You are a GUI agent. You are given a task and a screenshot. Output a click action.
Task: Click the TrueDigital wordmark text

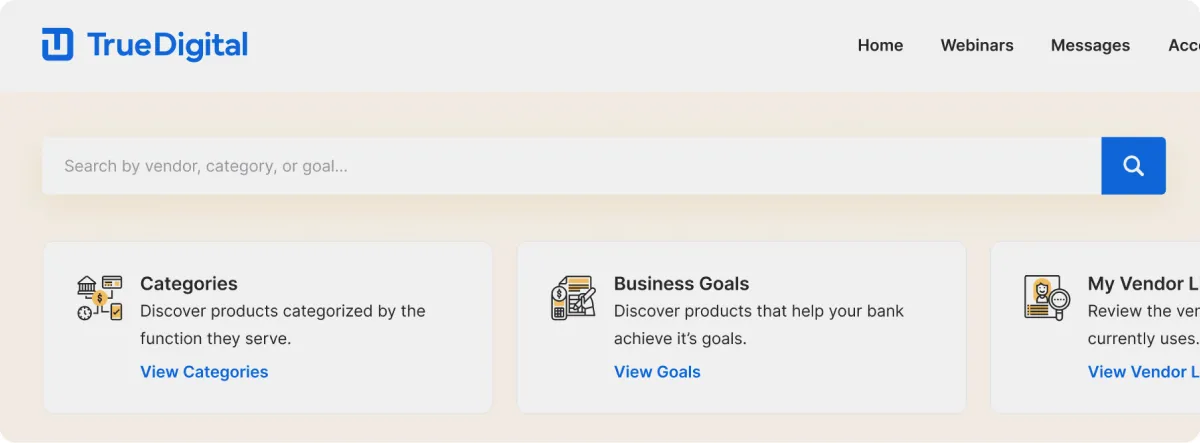(167, 45)
